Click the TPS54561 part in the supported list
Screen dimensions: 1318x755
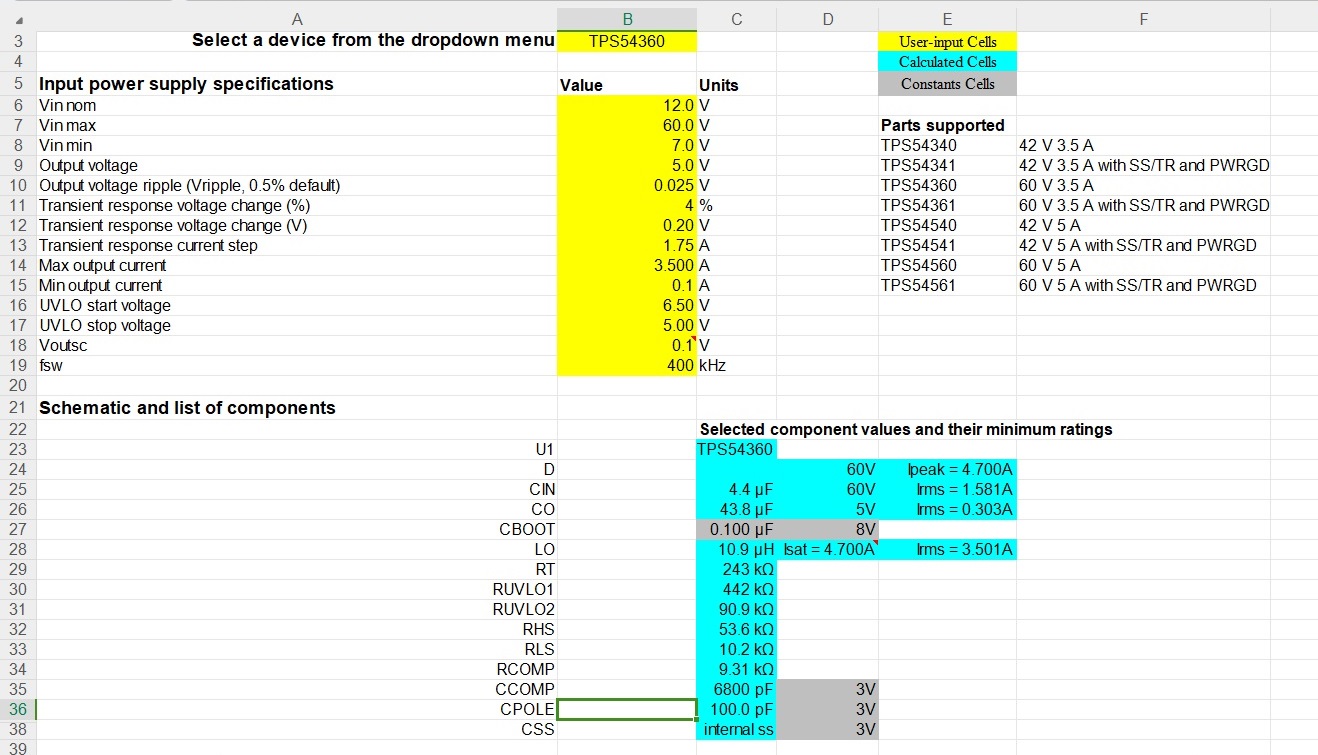918,285
